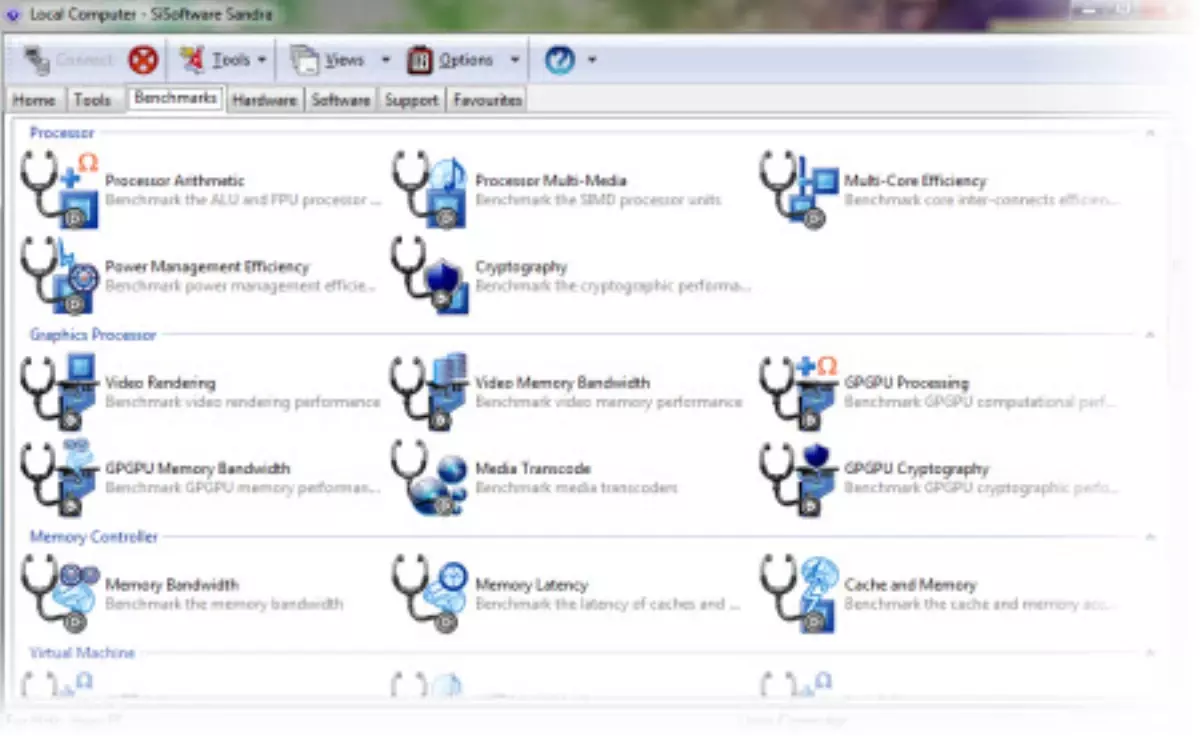Screen dimensions: 1200x736
Task: Click the help question mark button
Action: [559, 60]
